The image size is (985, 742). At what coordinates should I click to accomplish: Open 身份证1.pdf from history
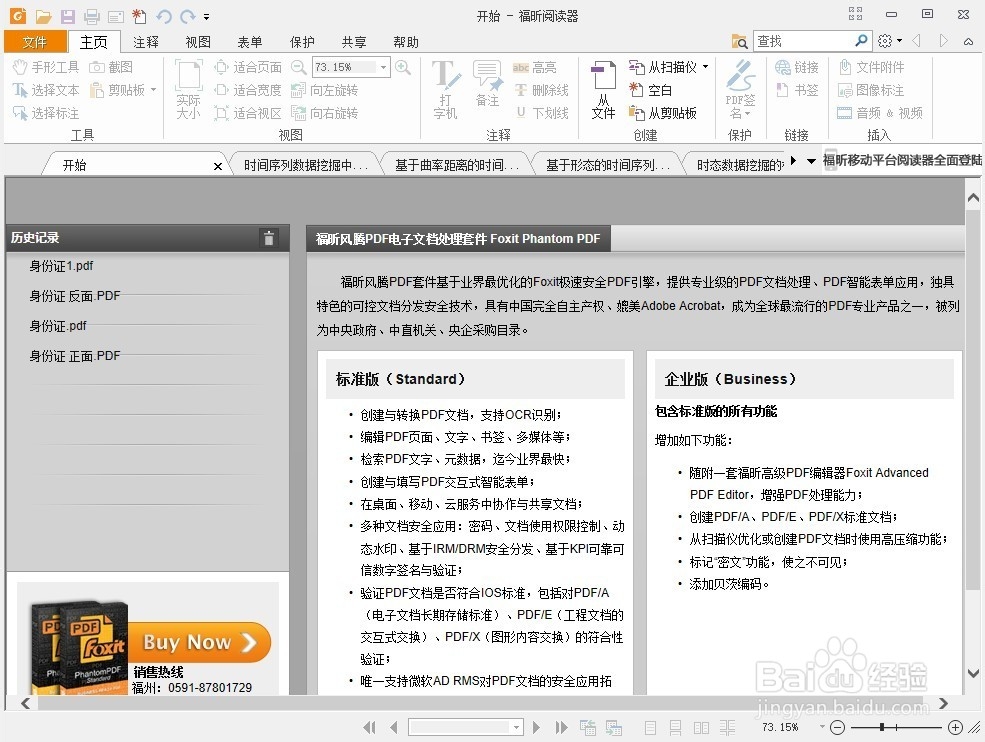click(x=61, y=266)
